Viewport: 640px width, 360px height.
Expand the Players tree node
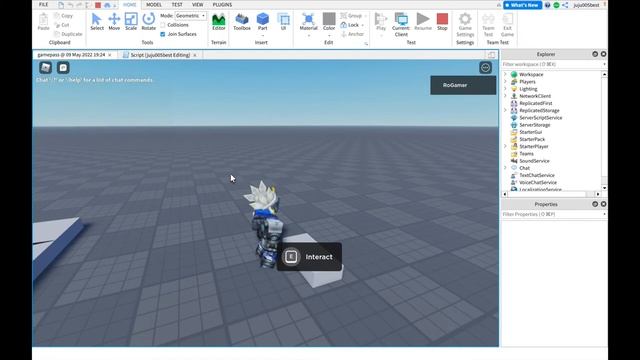505,82
